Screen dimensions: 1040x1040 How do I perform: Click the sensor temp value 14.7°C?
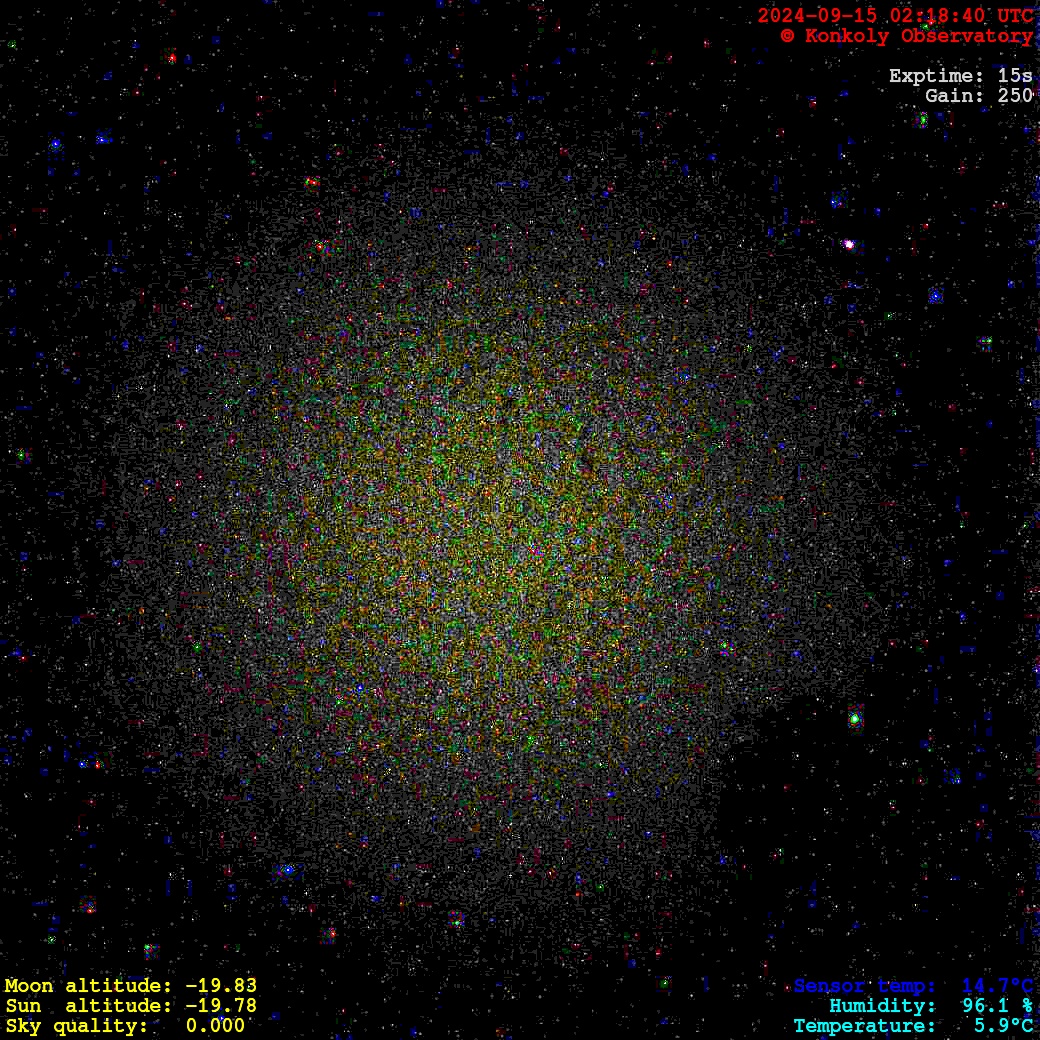[997, 986]
